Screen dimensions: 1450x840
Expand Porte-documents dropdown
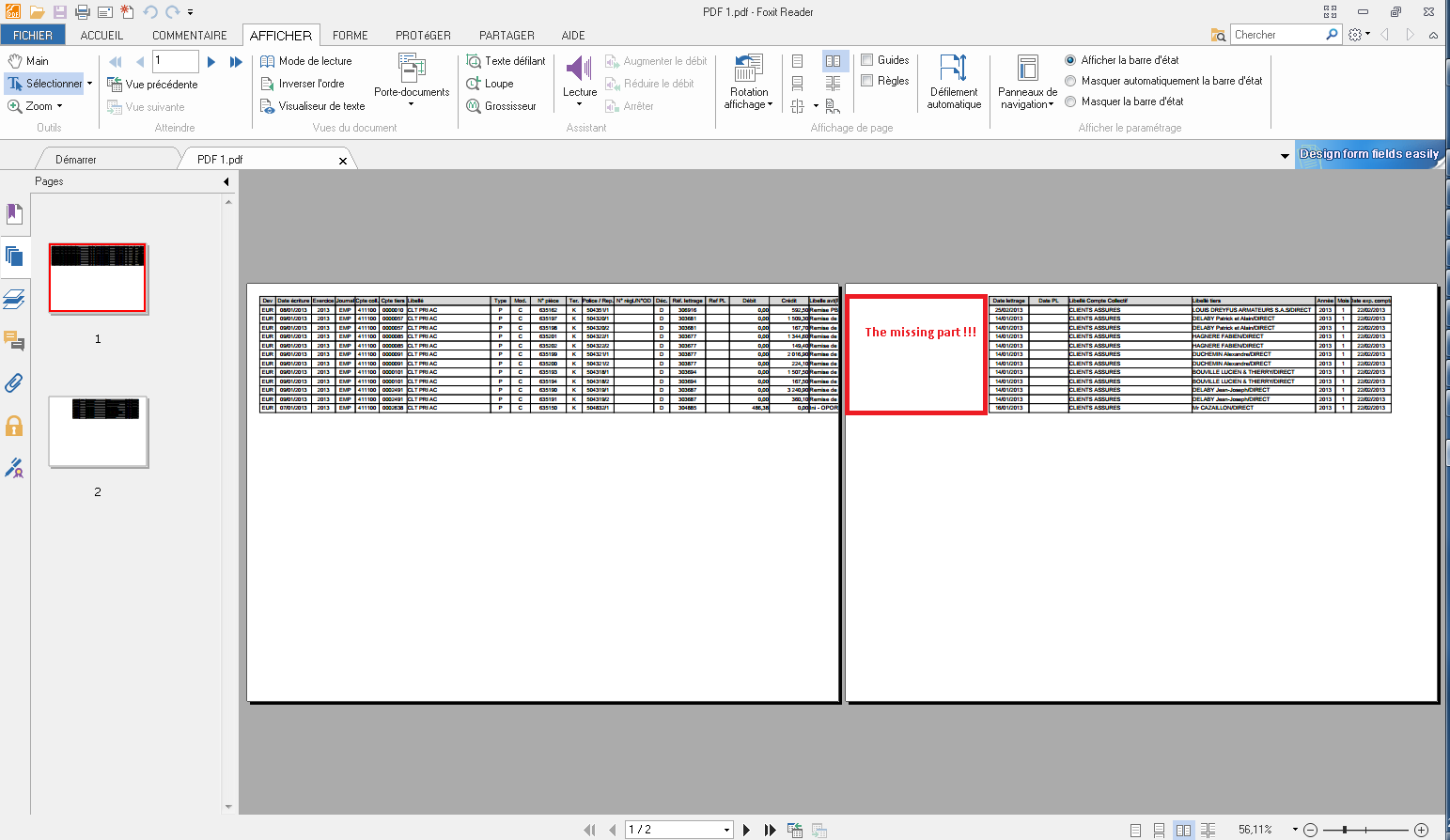tap(411, 104)
